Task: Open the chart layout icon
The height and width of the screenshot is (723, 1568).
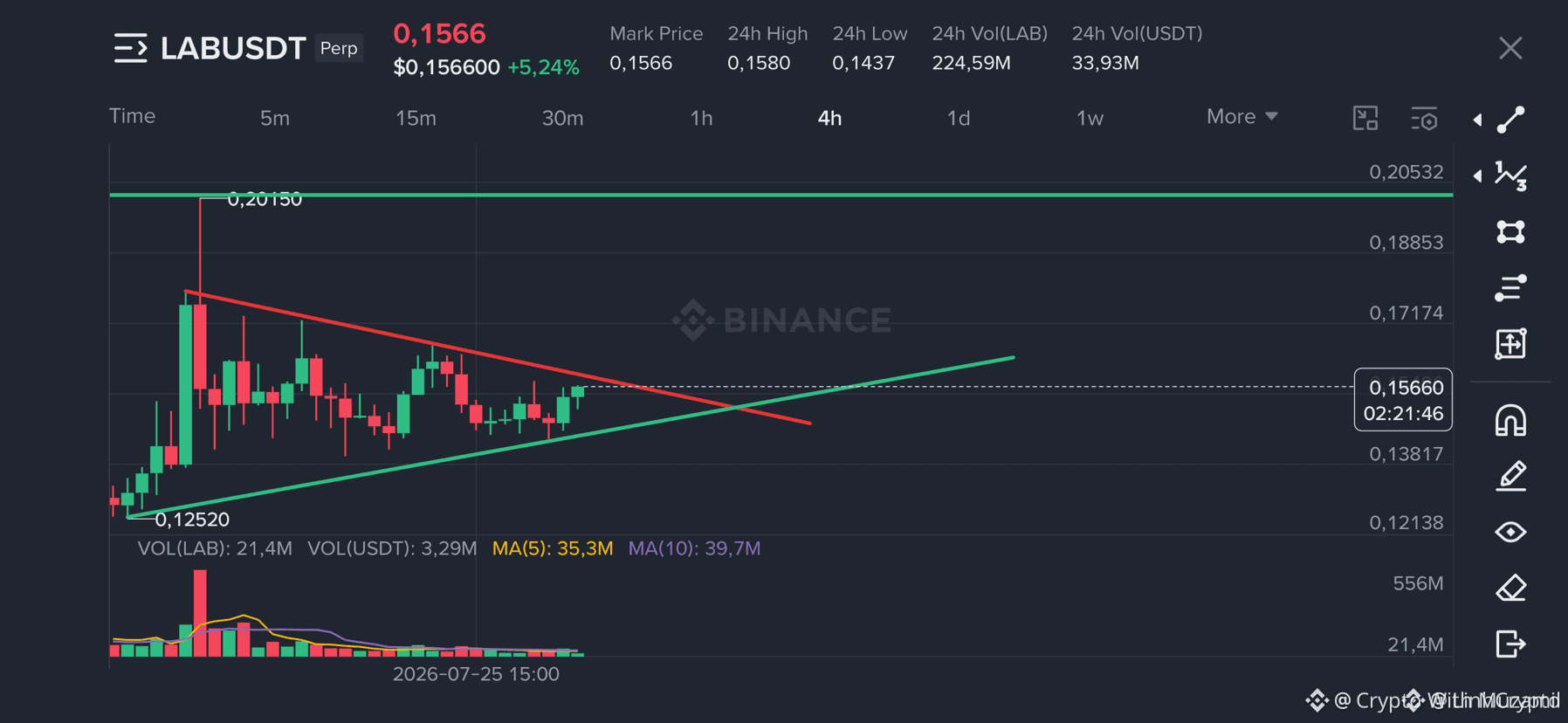Action: pos(1365,118)
